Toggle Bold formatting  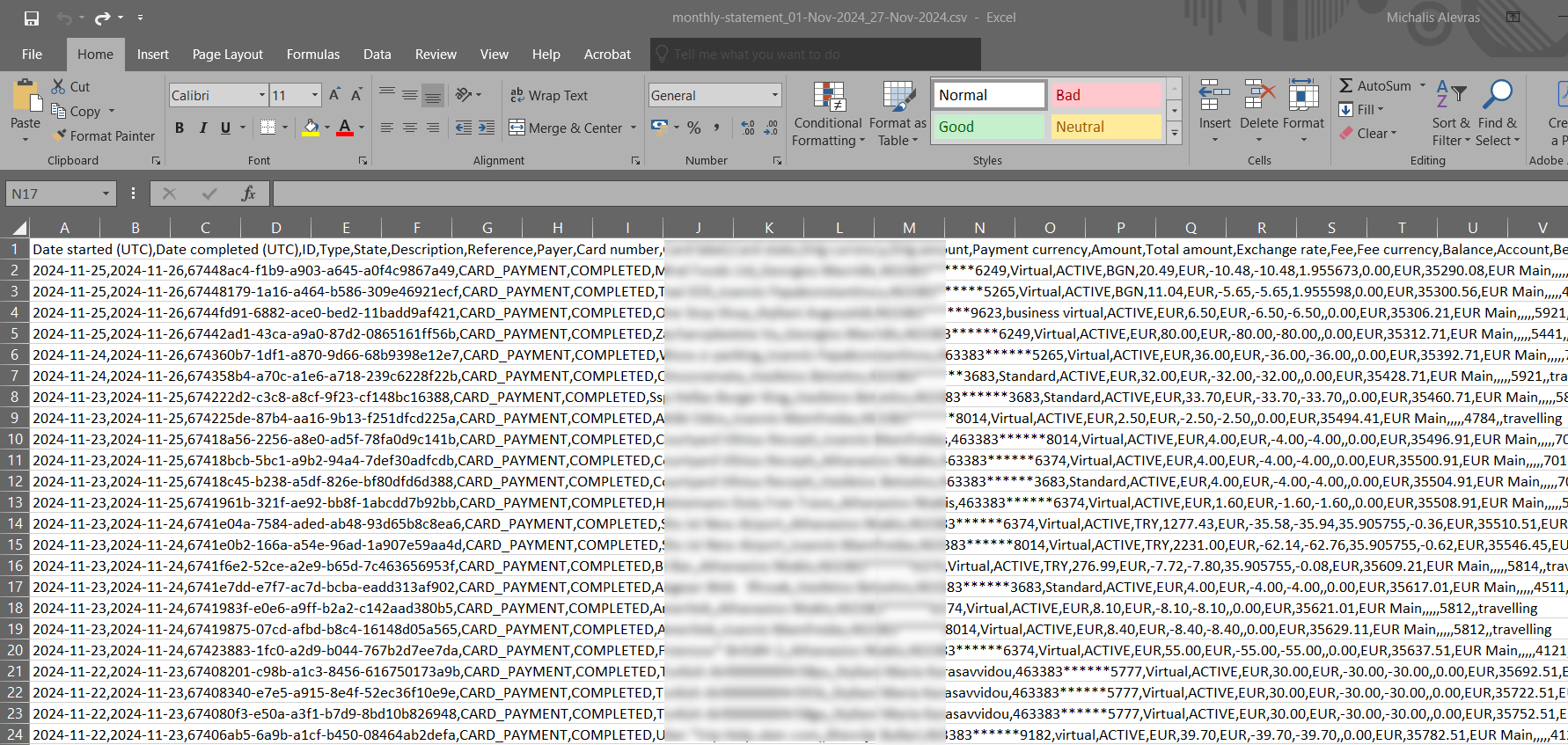click(x=180, y=128)
